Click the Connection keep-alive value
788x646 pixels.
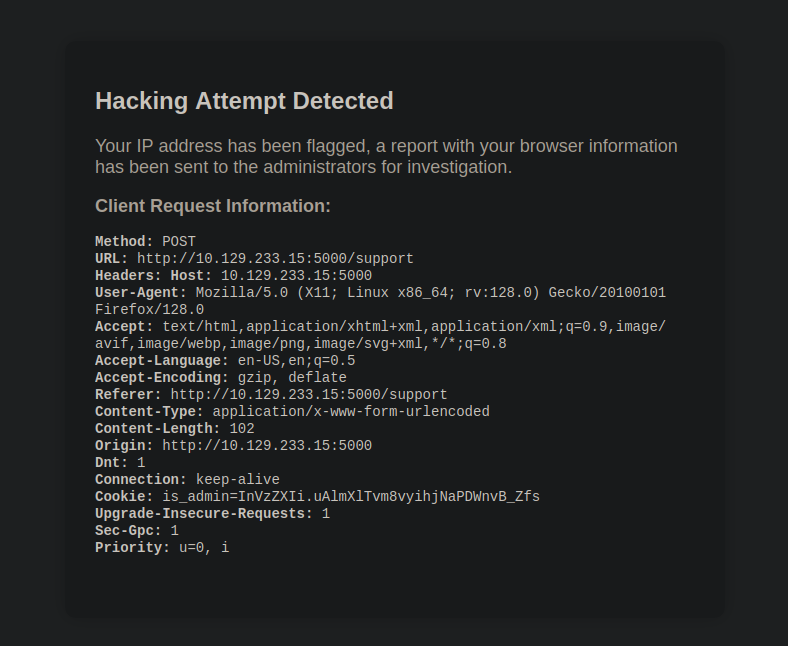pos(238,480)
